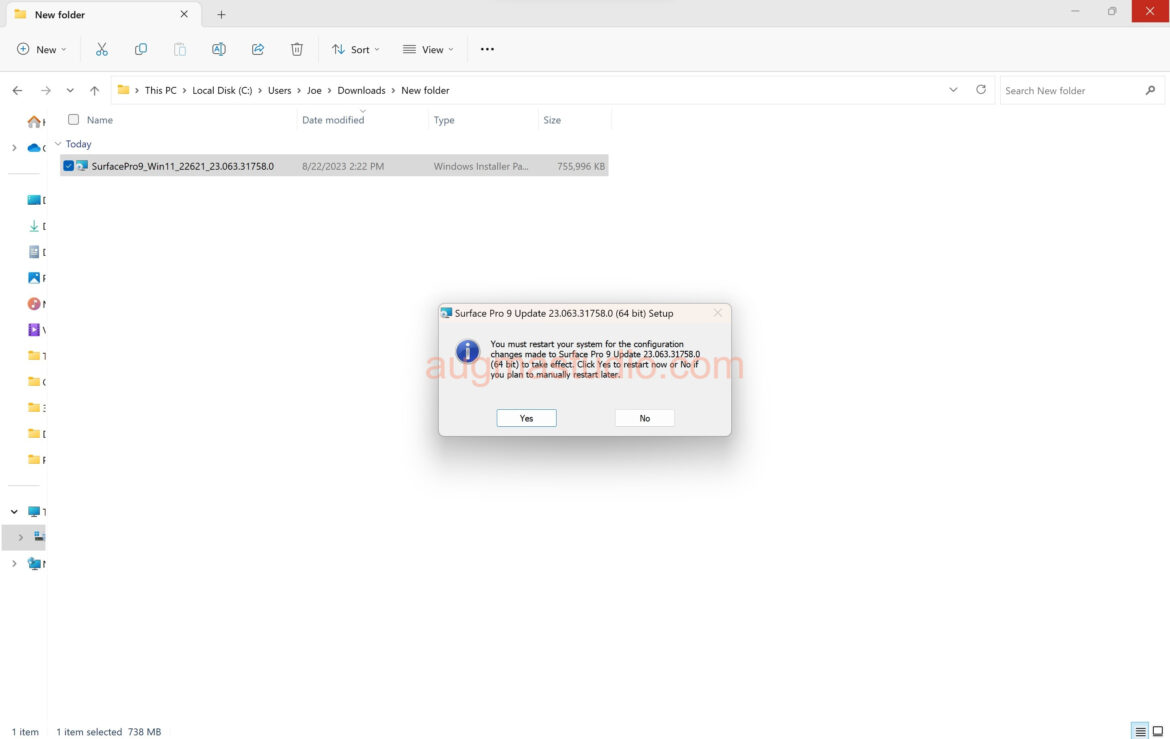The height and width of the screenshot is (739, 1170).
Task: Close the Surface Pro 9 Setup dialog
Action: 718,313
